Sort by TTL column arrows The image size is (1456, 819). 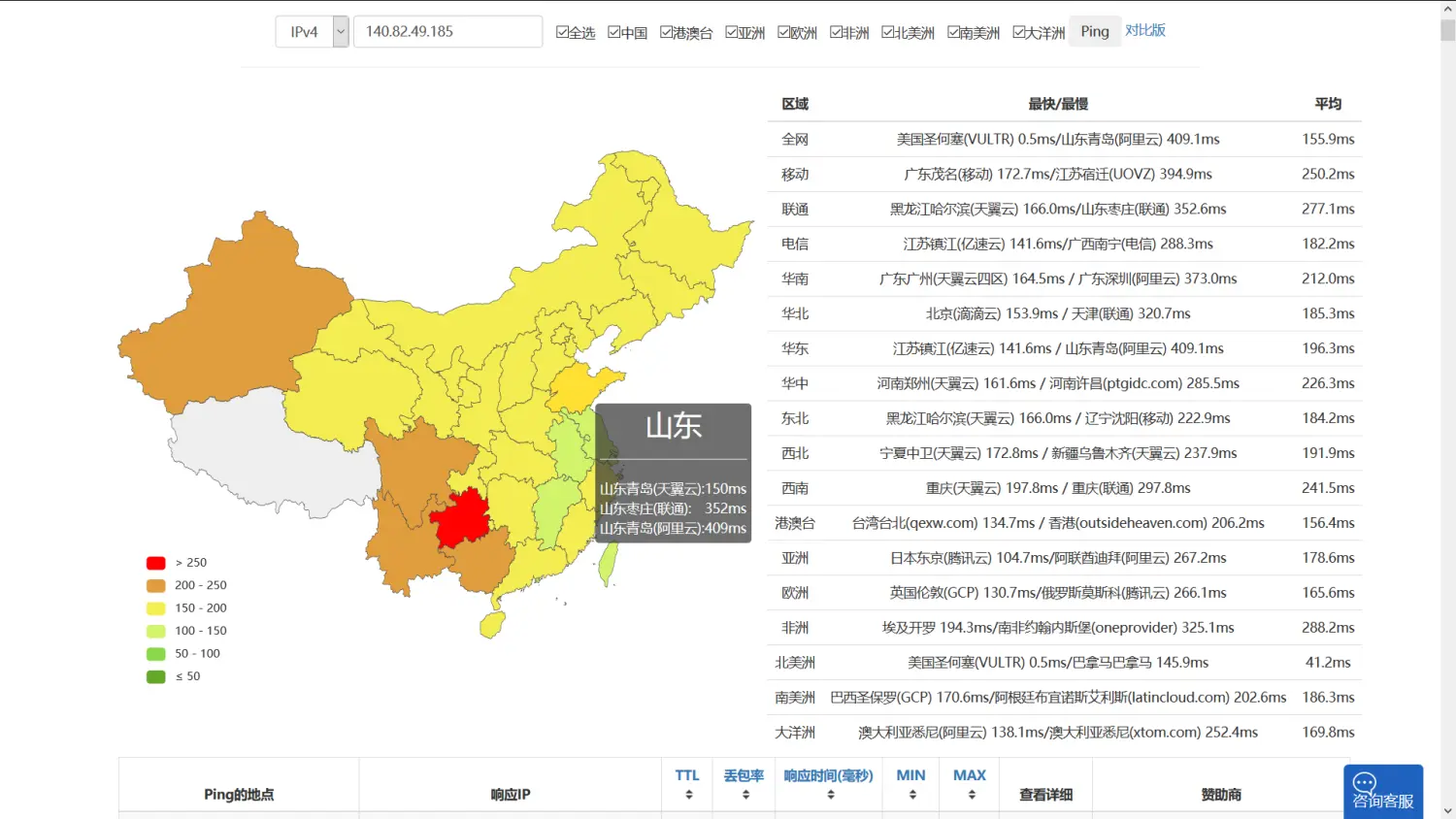click(x=688, y=795)
